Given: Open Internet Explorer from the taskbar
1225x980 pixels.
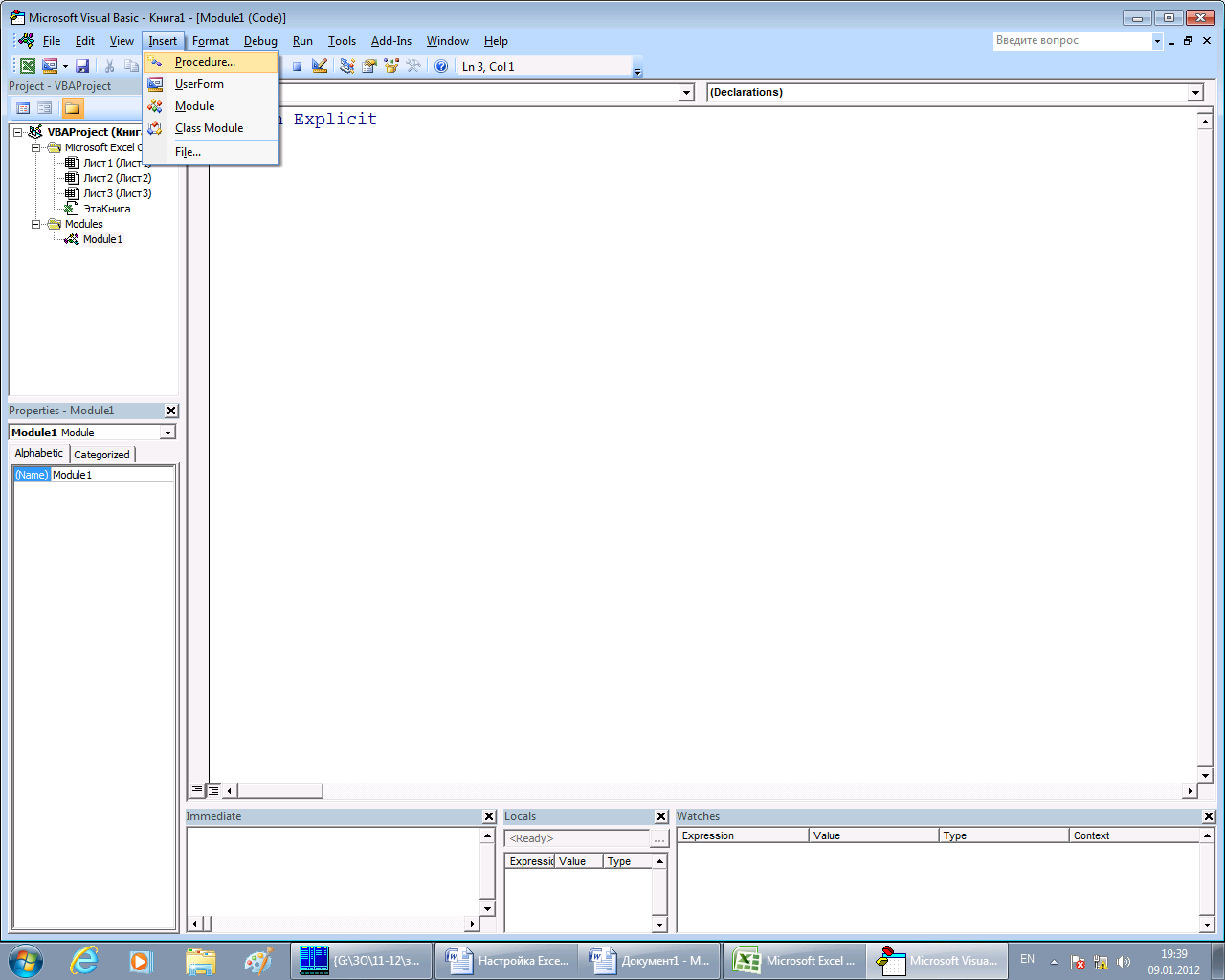Looking at the screenshot, I should pyautogui.click(x=84, y=961).
